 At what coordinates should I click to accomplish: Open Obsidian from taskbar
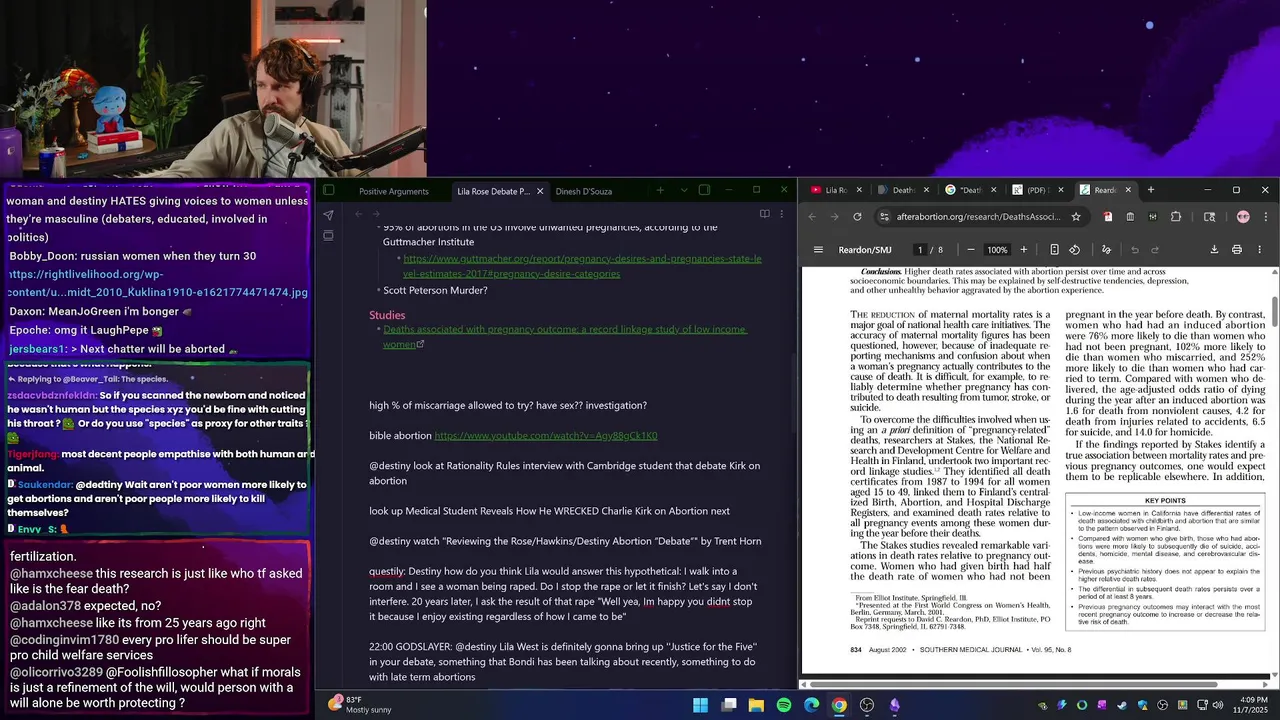(894, 705)
